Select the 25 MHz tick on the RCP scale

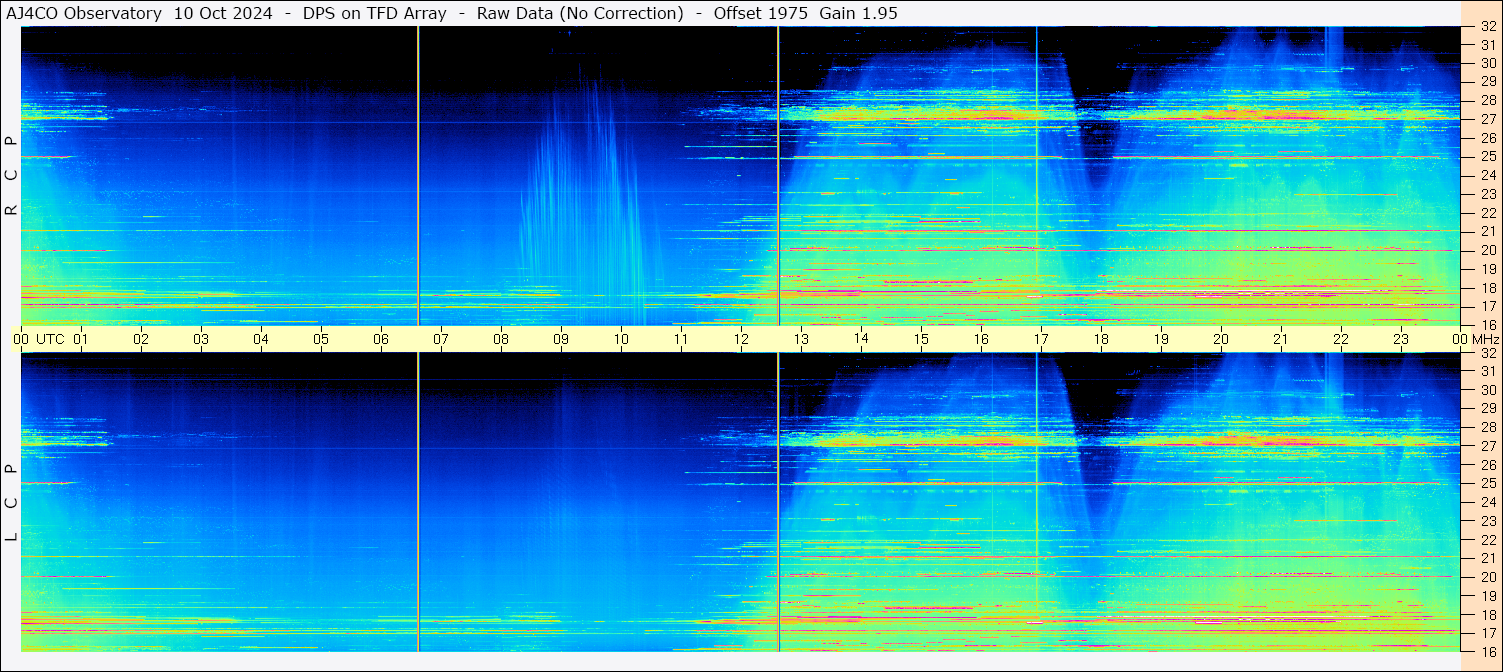click(x=1487, y=157)
